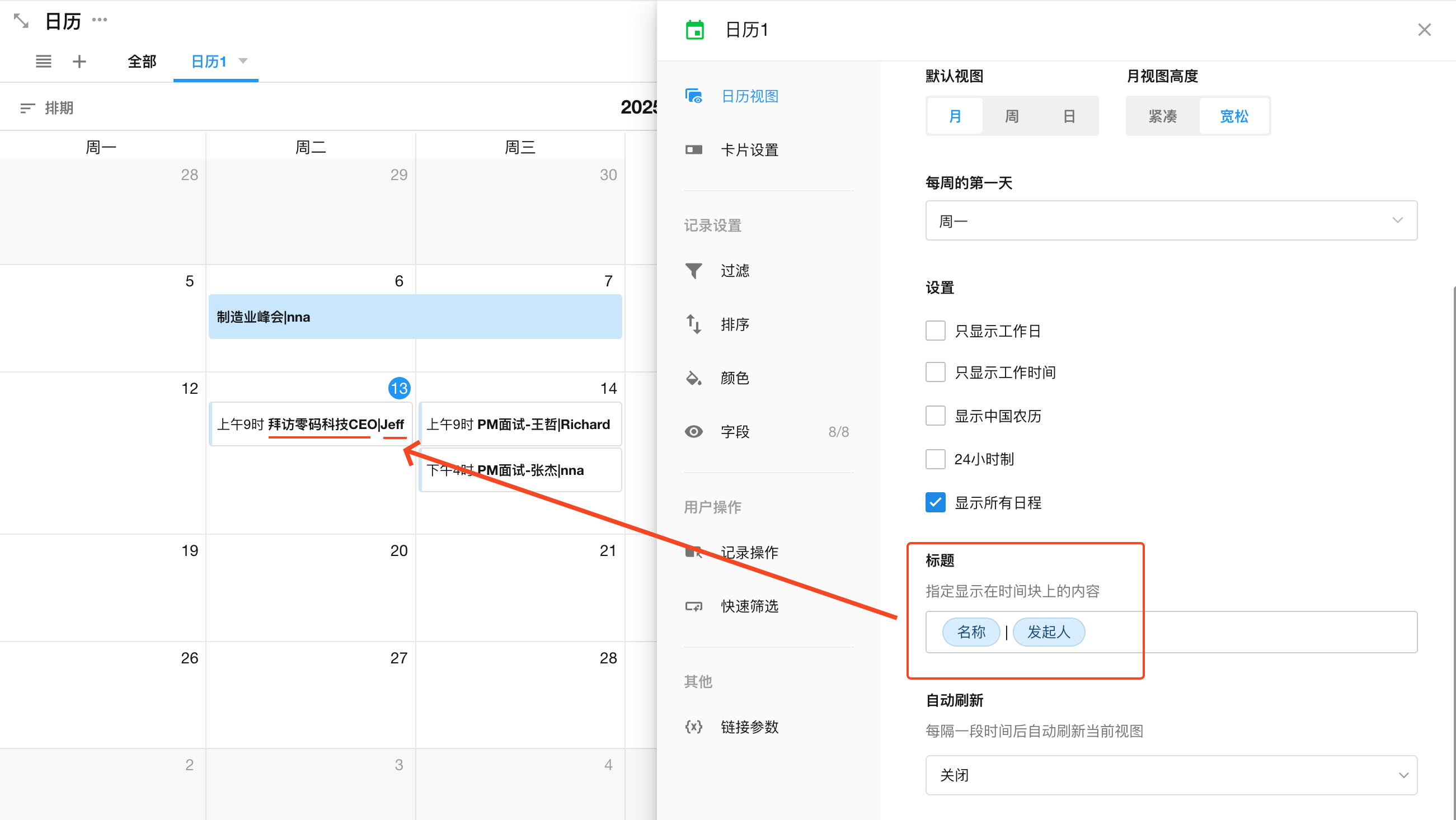The image size is (1456, 820).
Task: Open the 链接参数 link parameters section
Action: click(x=749, y=727)
